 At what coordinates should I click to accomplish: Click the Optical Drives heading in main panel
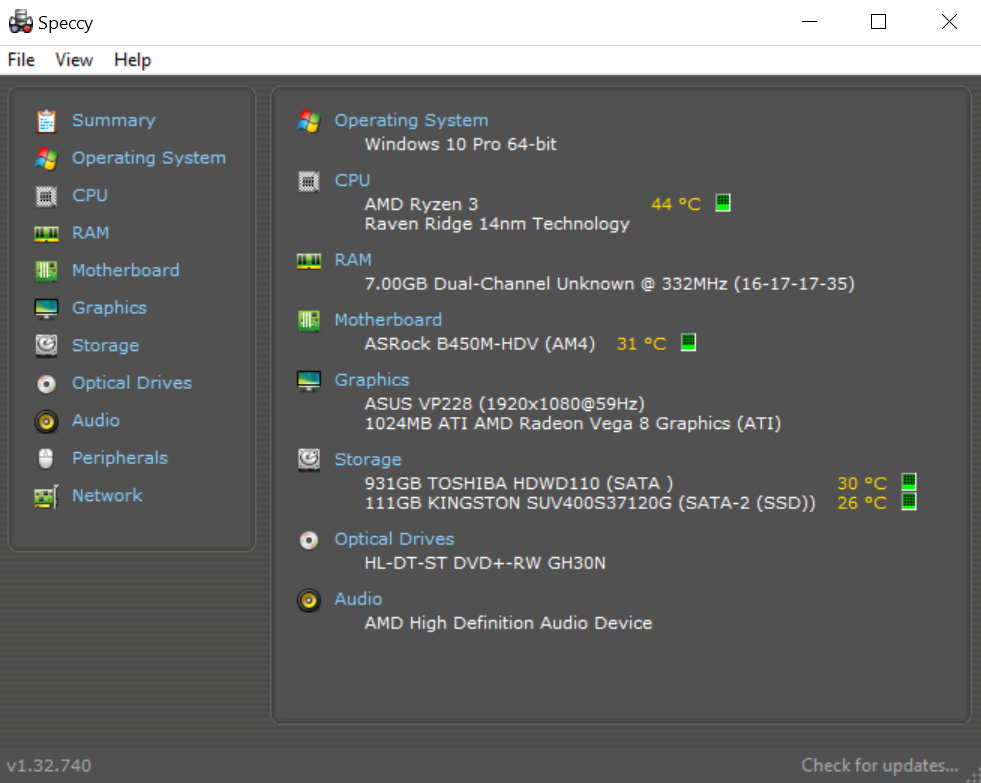[394, 539]
